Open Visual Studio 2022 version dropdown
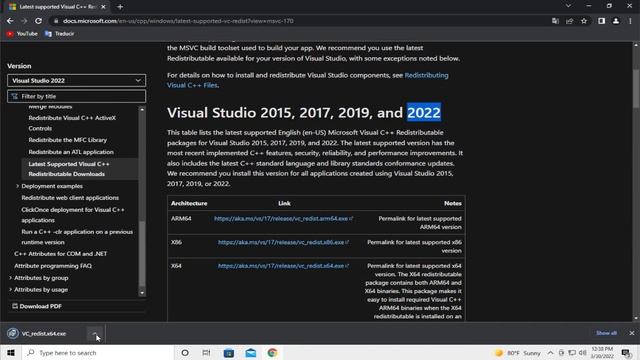The image size is (640, 360). coord(76,80)
